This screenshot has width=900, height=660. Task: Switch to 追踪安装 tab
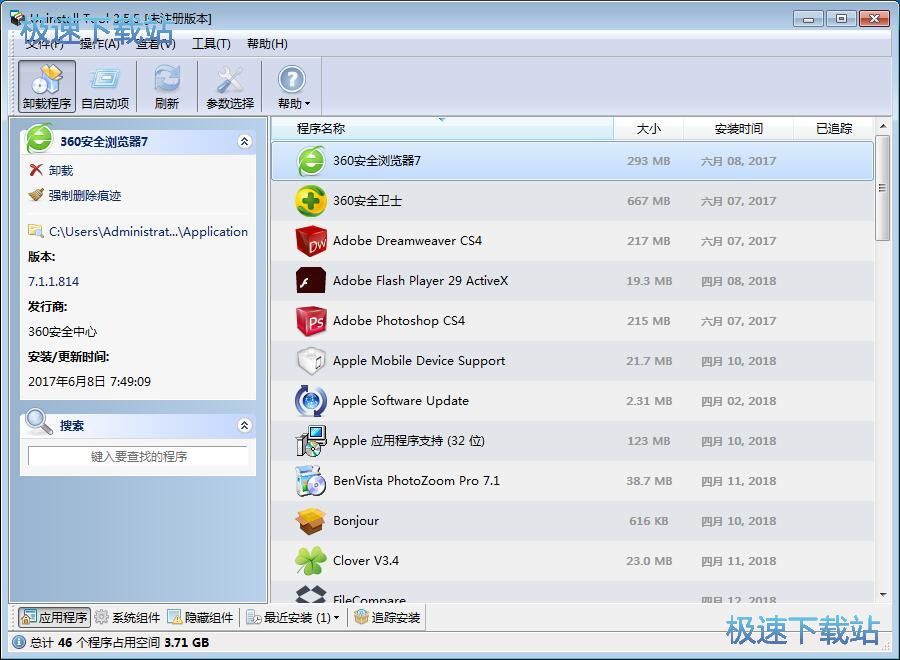coord(387,618)
